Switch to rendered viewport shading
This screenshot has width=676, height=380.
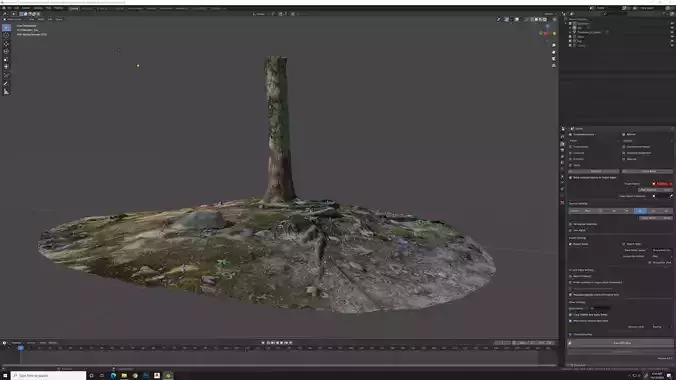pos(545,19)
